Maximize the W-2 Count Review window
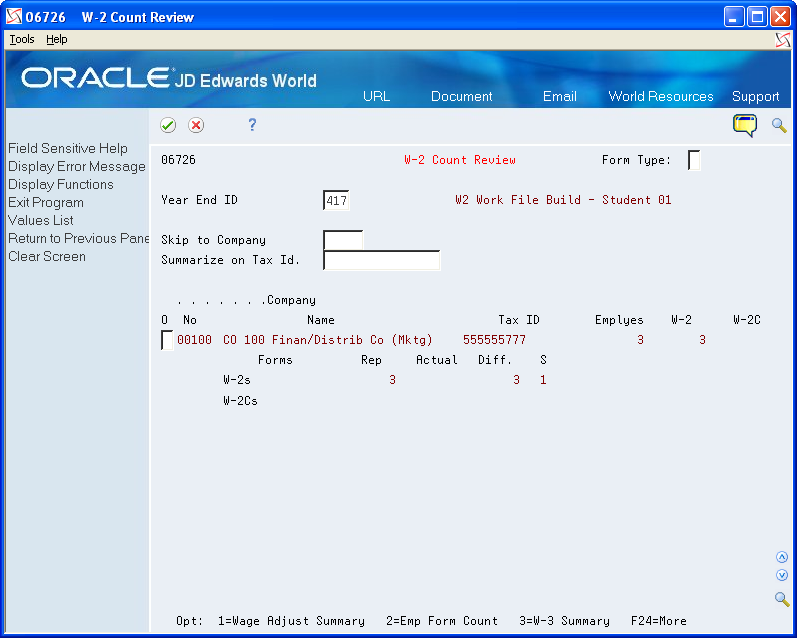 (757, 17)
